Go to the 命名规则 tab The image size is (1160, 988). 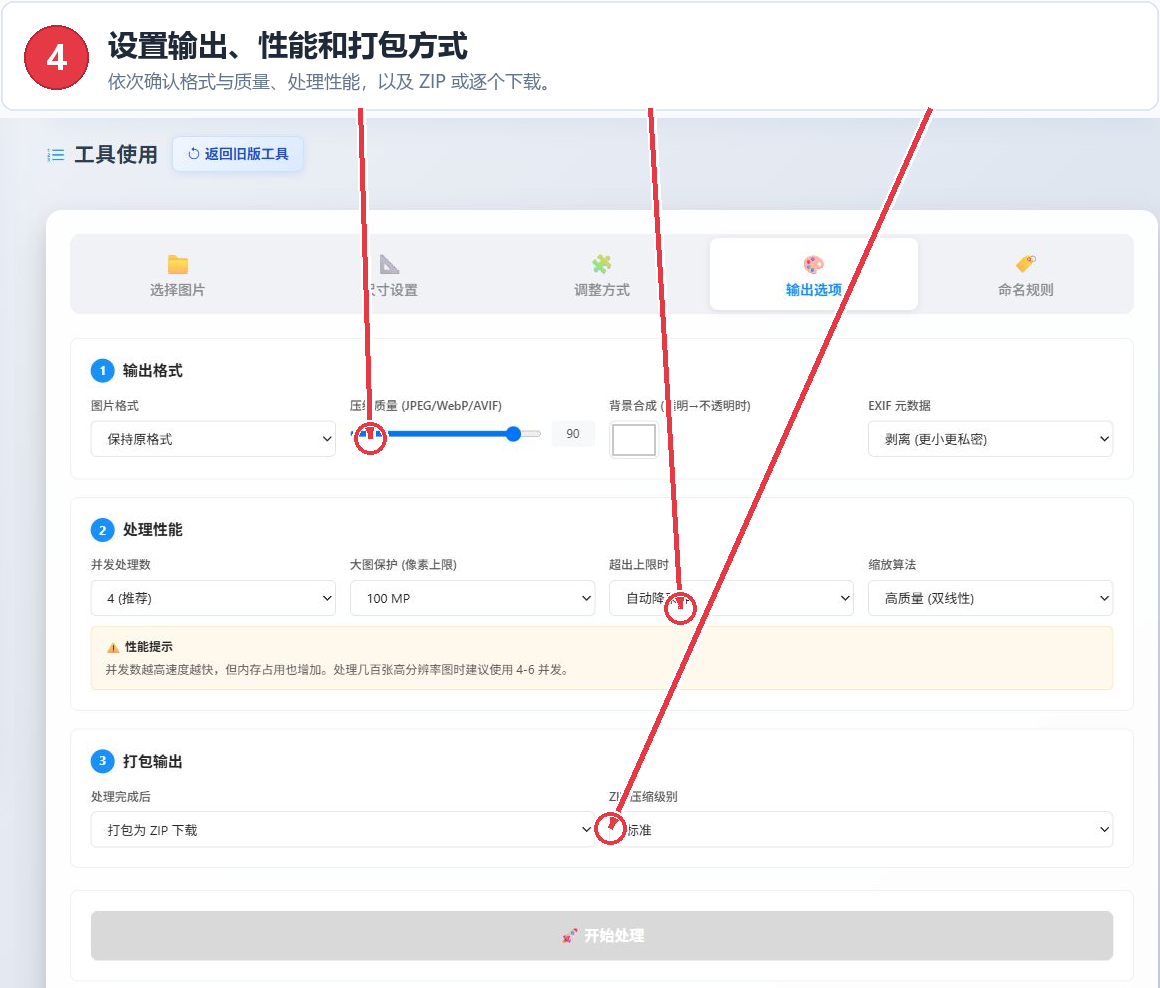(x=1025, y=274)
